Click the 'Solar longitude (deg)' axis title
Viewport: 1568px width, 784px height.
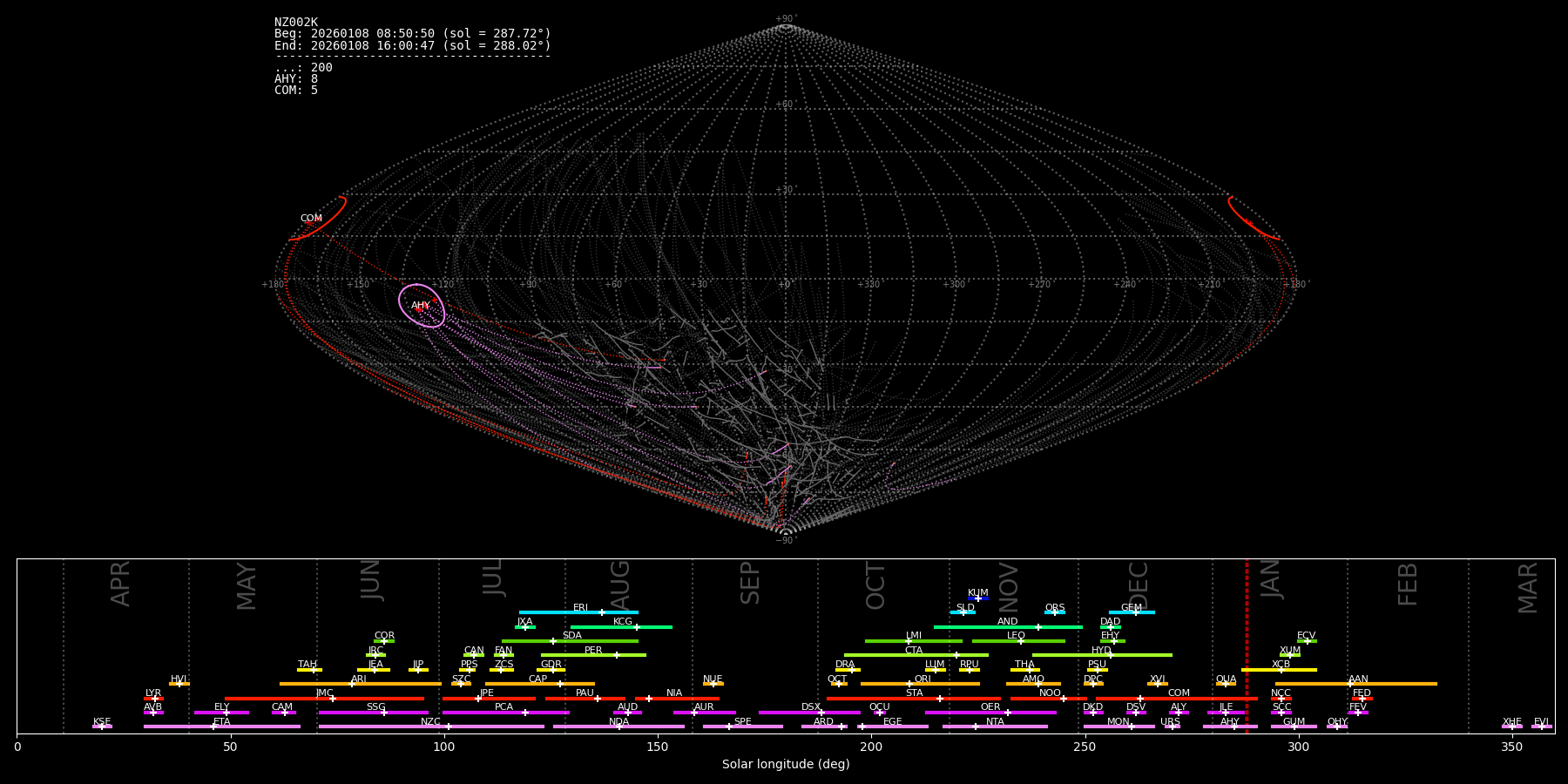[x=786, y=765]
